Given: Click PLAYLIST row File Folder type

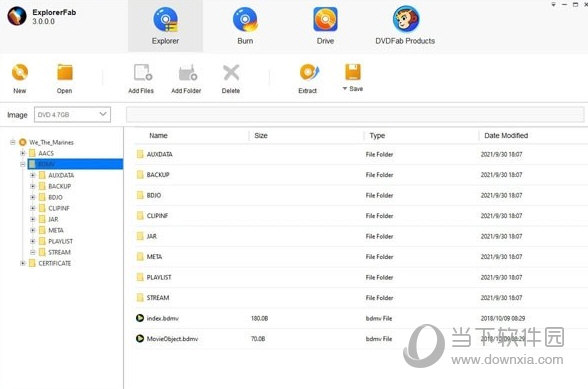Looking at the screenshot, I should 380,277.
